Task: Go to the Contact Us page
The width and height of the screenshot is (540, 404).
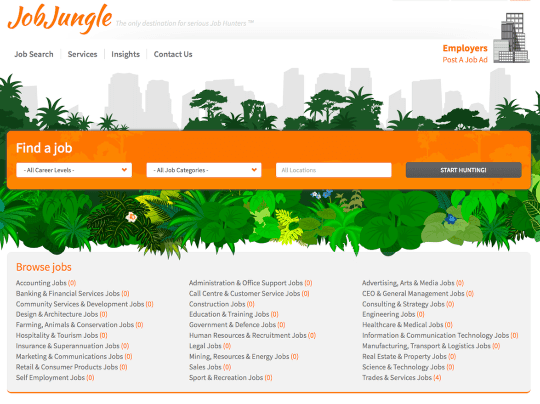Action: 173,54
